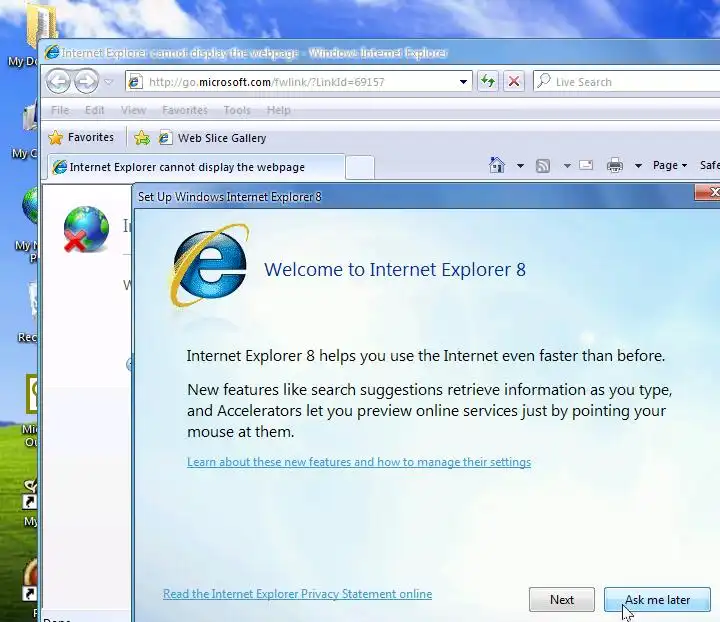
Task: Click the 'Welcome to Internet Explorer 8' heading
Action: click(x=394, y=269)
